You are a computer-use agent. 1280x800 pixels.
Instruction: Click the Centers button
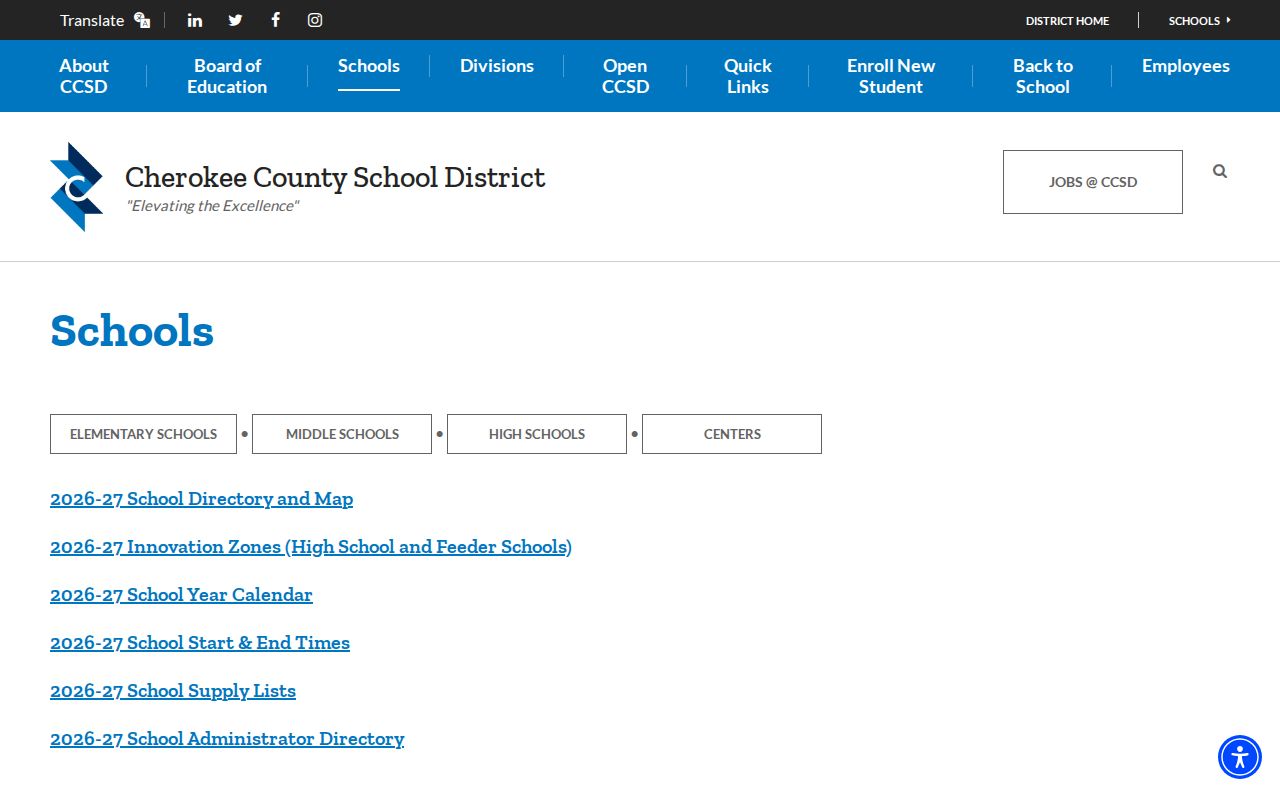click(732, 434)
